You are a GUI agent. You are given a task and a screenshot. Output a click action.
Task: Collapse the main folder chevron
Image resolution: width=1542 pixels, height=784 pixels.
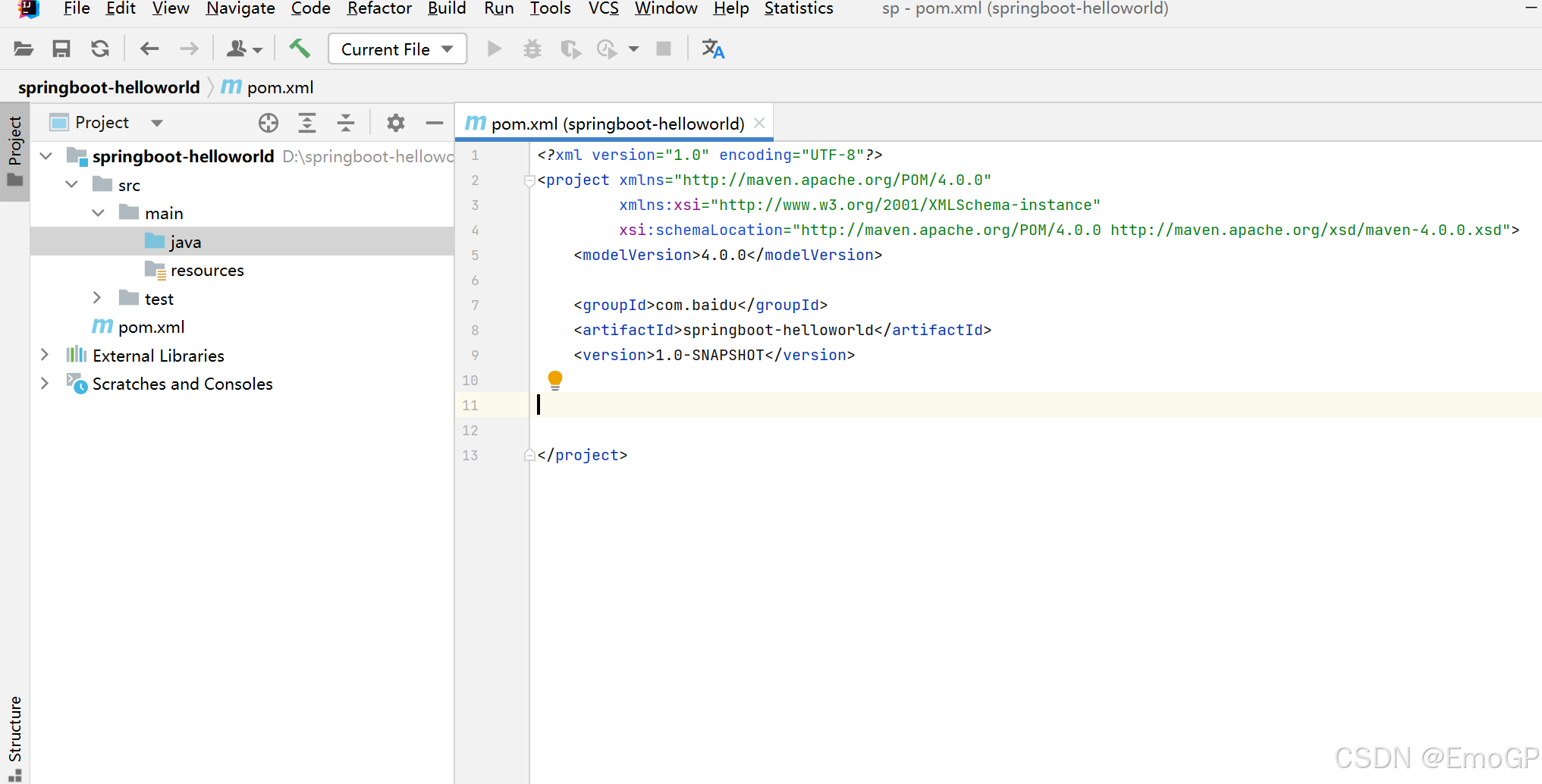point(98,213)
